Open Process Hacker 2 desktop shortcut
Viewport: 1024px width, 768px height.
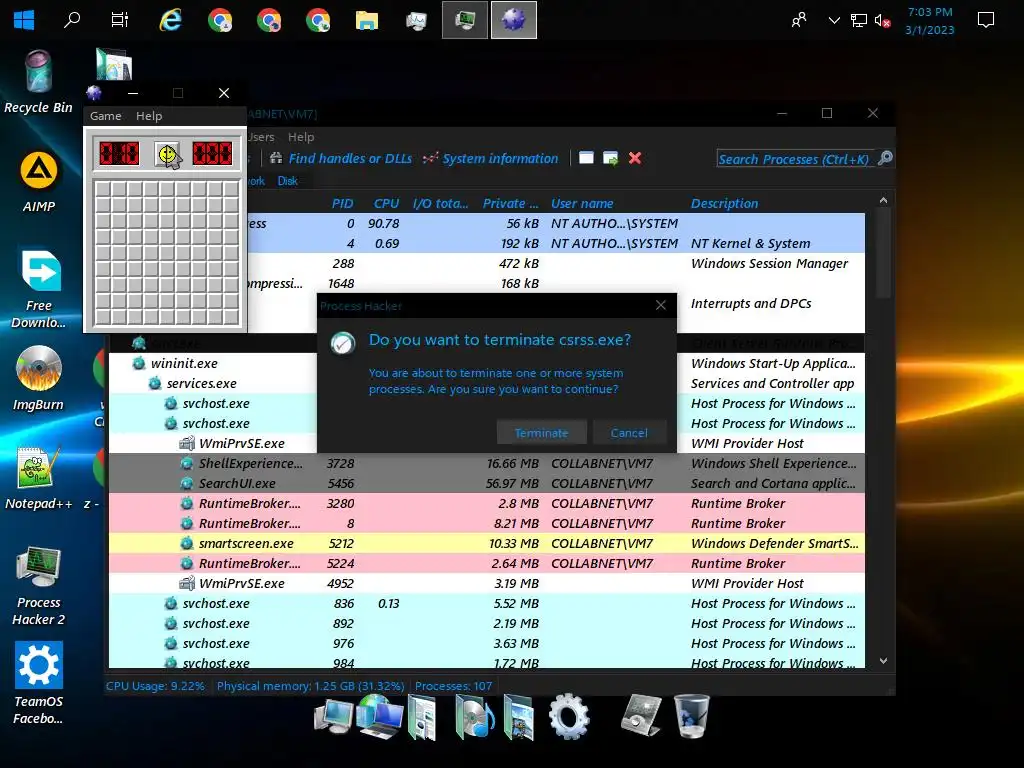coord(39,586)
